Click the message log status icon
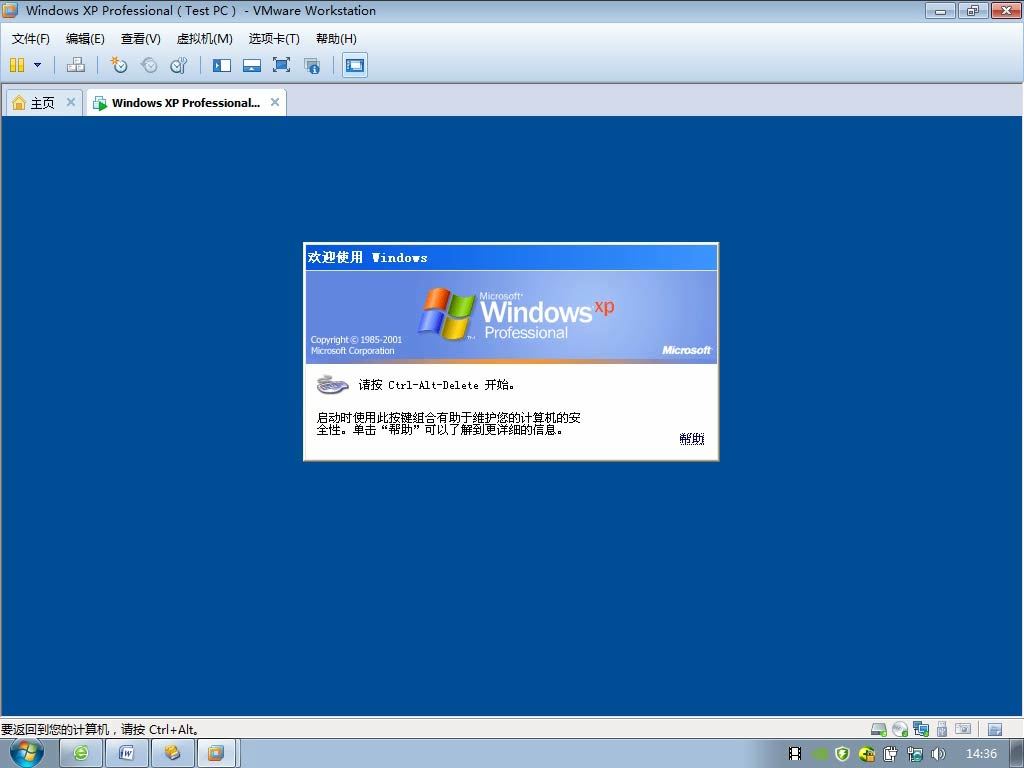 (995, 729)
